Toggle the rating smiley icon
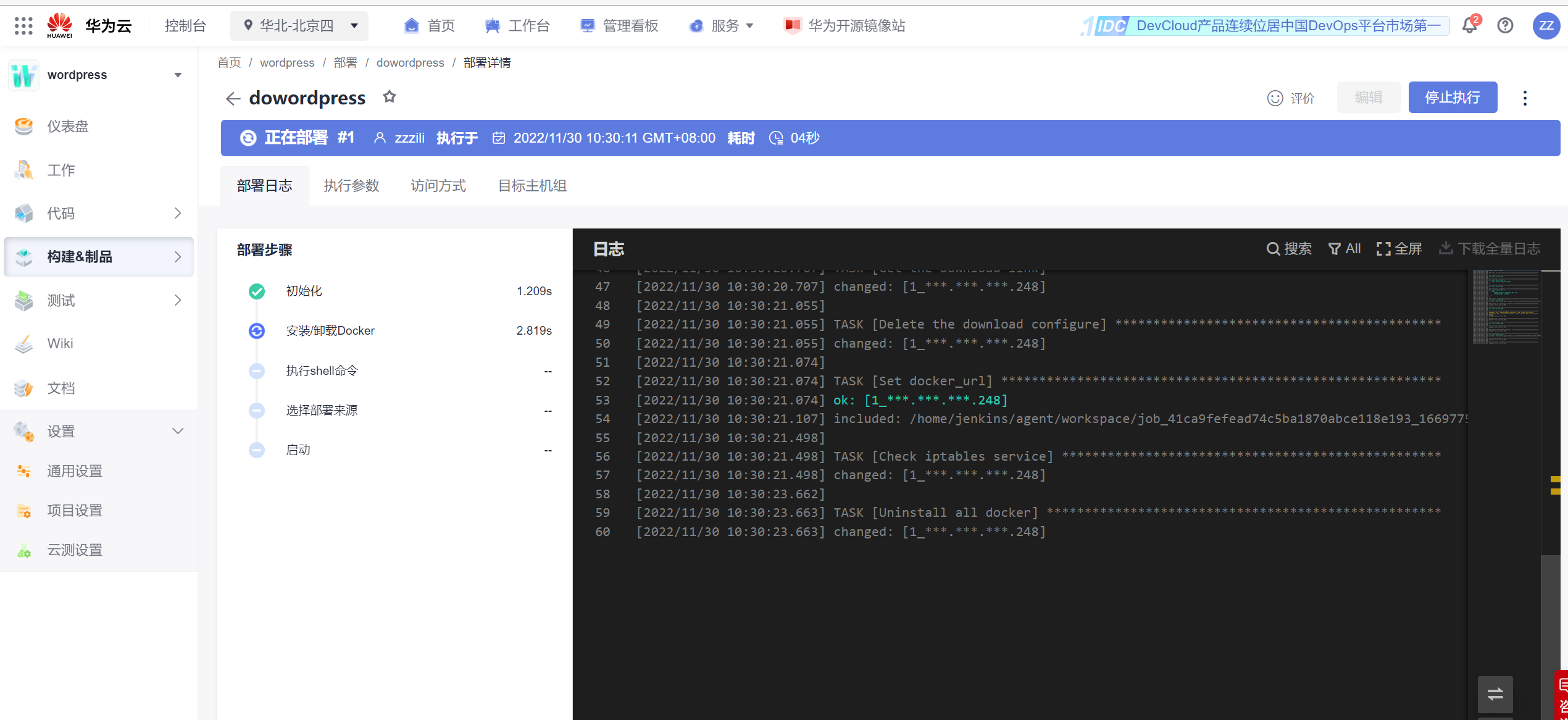The height and width of the screenshot is (720, 1568). [1275, 98]
